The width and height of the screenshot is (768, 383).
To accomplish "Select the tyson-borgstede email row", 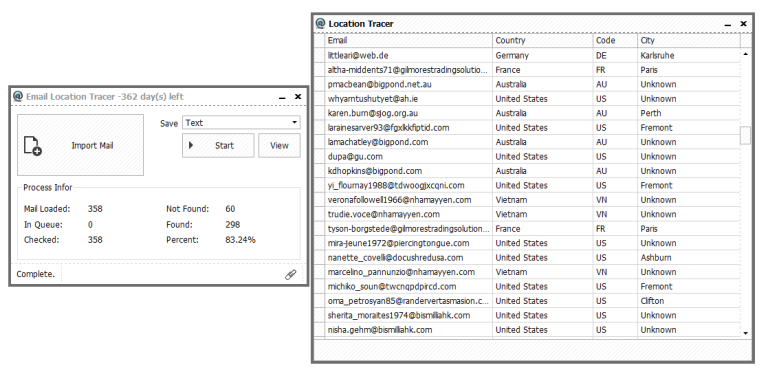I will [x=527, y=229].
